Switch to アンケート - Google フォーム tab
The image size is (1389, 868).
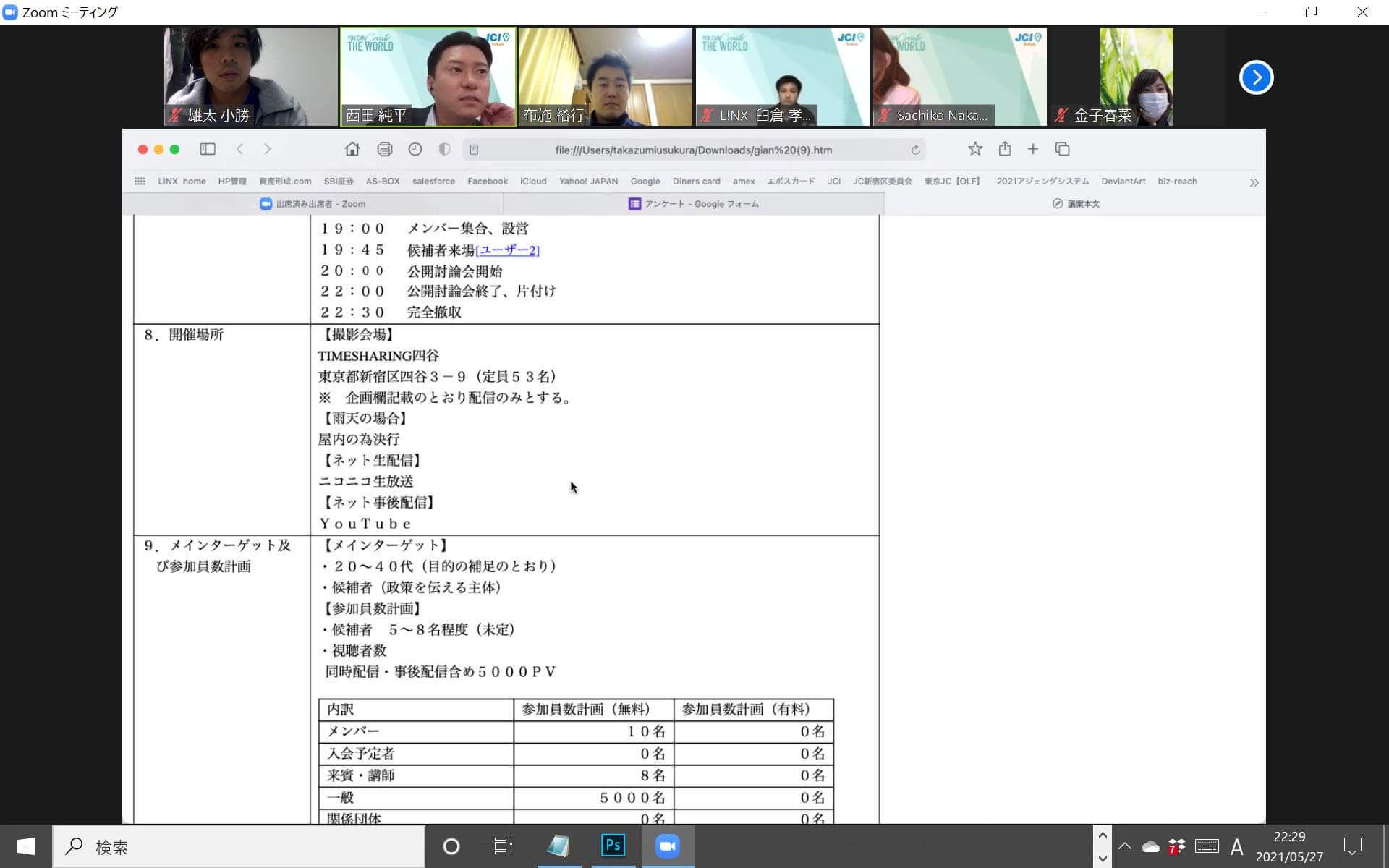[693, 204]
